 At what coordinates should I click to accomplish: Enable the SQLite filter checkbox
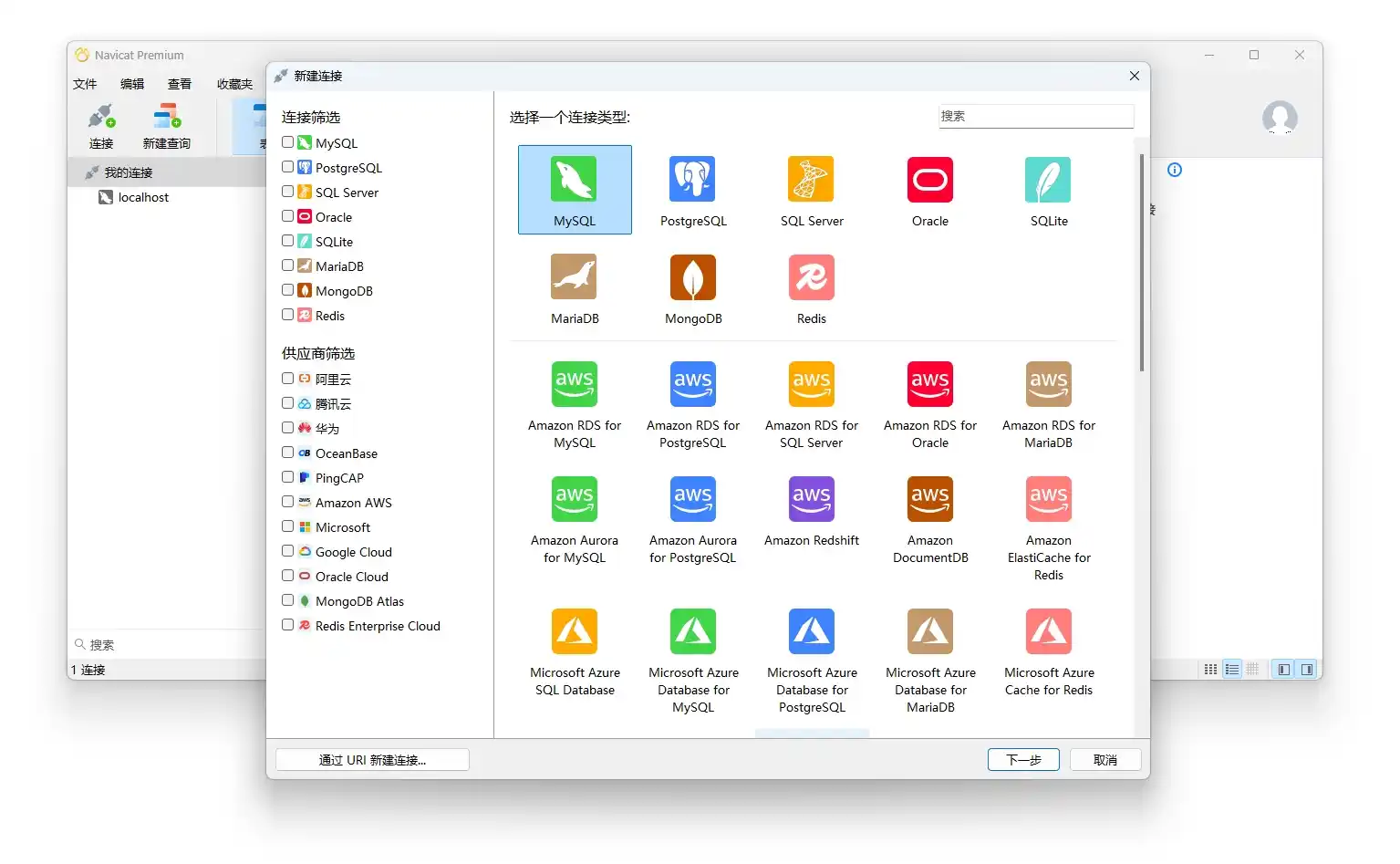pos(287,241)
